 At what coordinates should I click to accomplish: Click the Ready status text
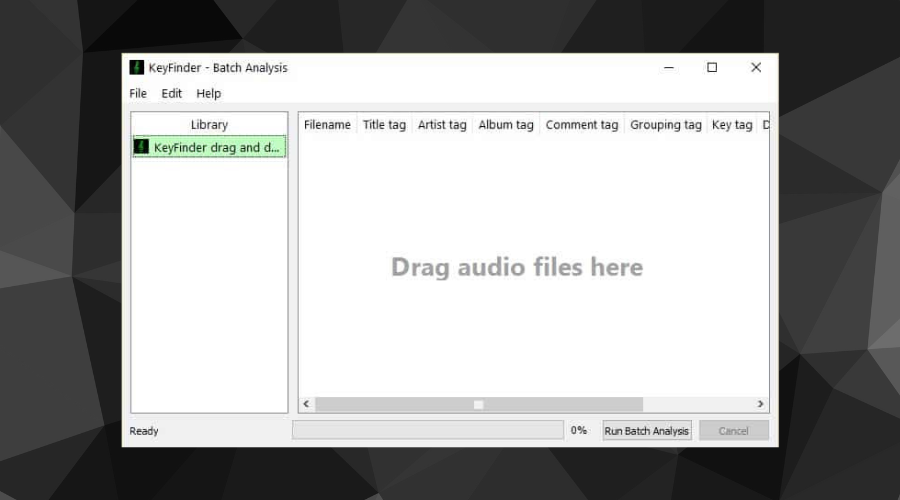(143, 431)
